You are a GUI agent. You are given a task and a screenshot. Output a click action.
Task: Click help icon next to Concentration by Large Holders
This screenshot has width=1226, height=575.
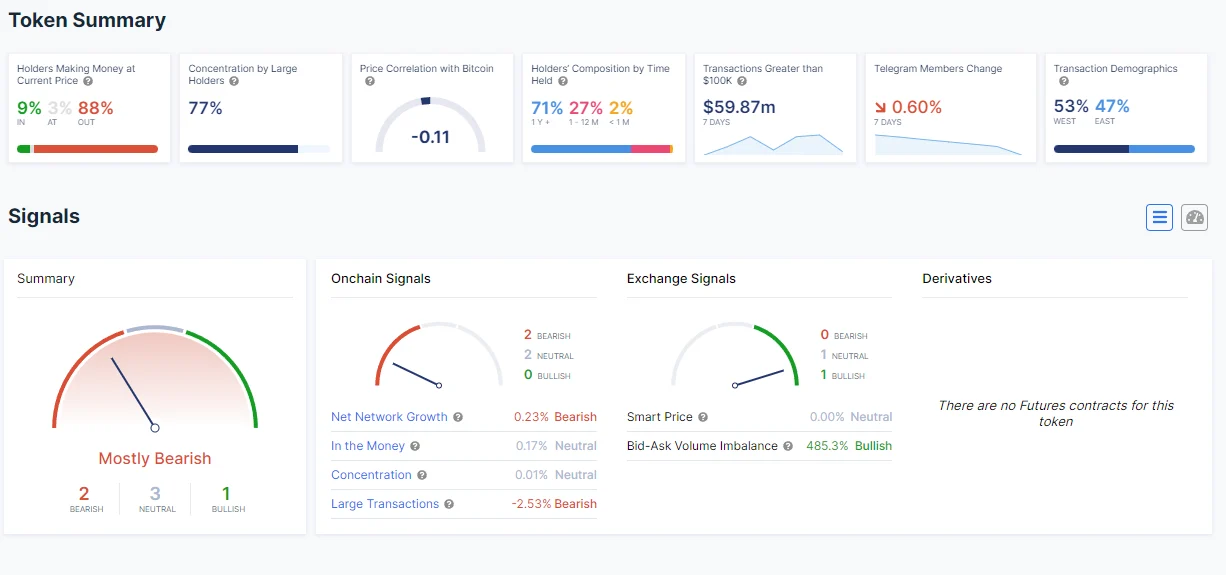234,81
